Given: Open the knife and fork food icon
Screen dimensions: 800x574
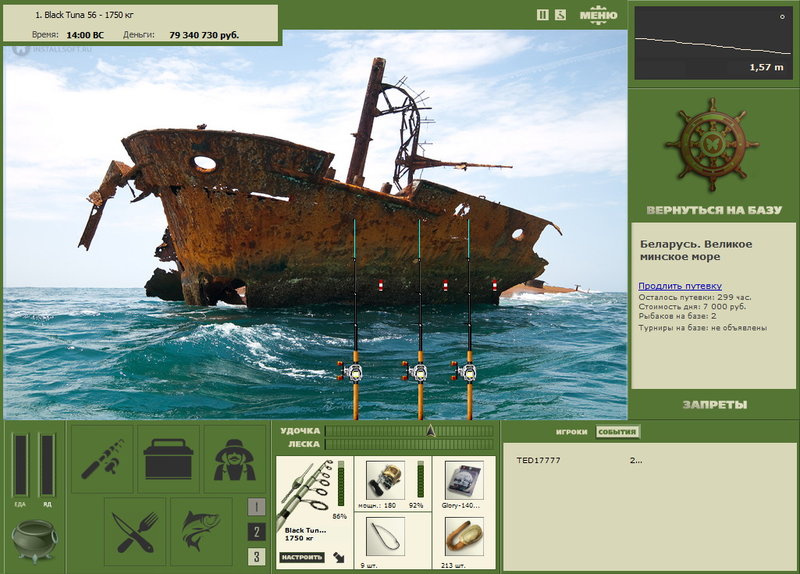Looking at the screenshot, I should pos(135,532).
